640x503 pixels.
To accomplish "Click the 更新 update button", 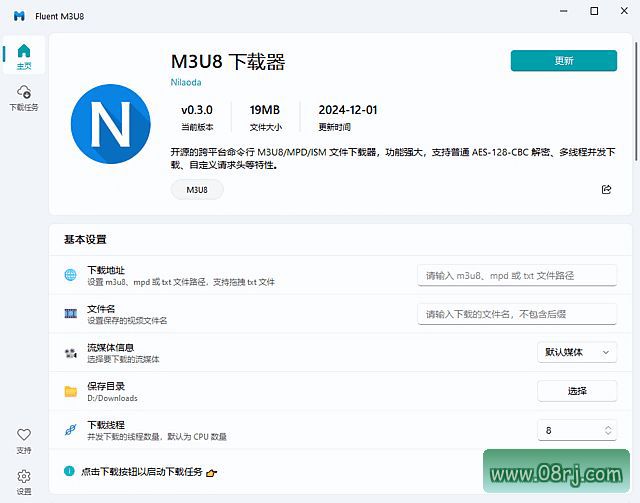I will pyautogui.click(x=564, y=60).
